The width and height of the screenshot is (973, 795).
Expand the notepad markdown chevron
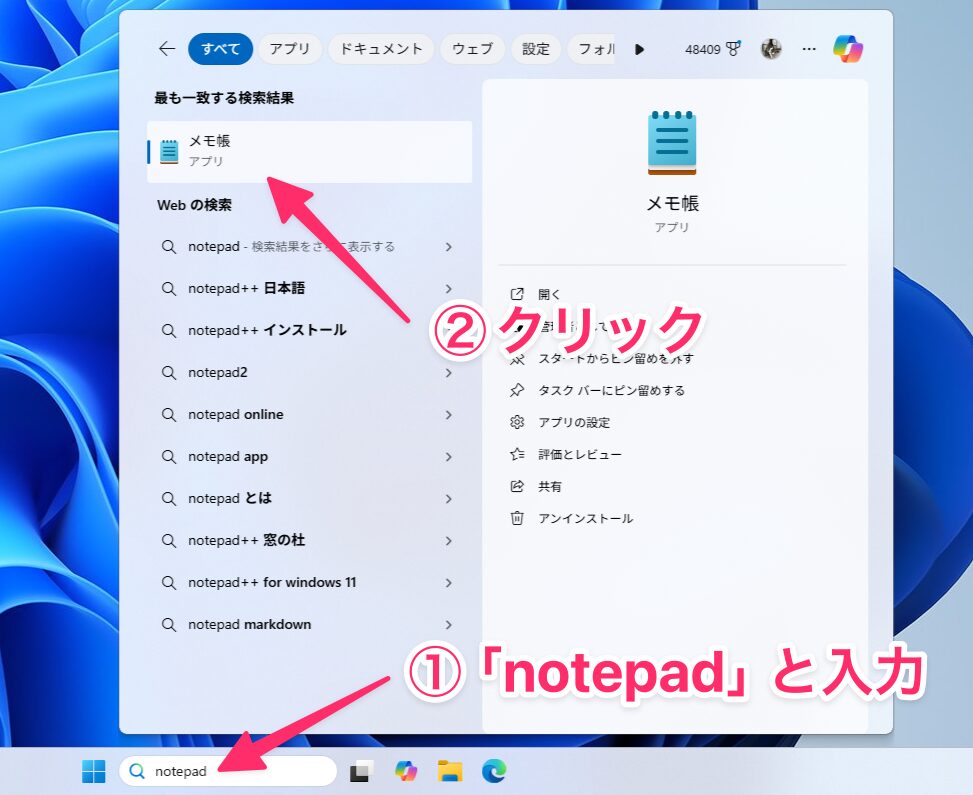click(x=449, y=625)
